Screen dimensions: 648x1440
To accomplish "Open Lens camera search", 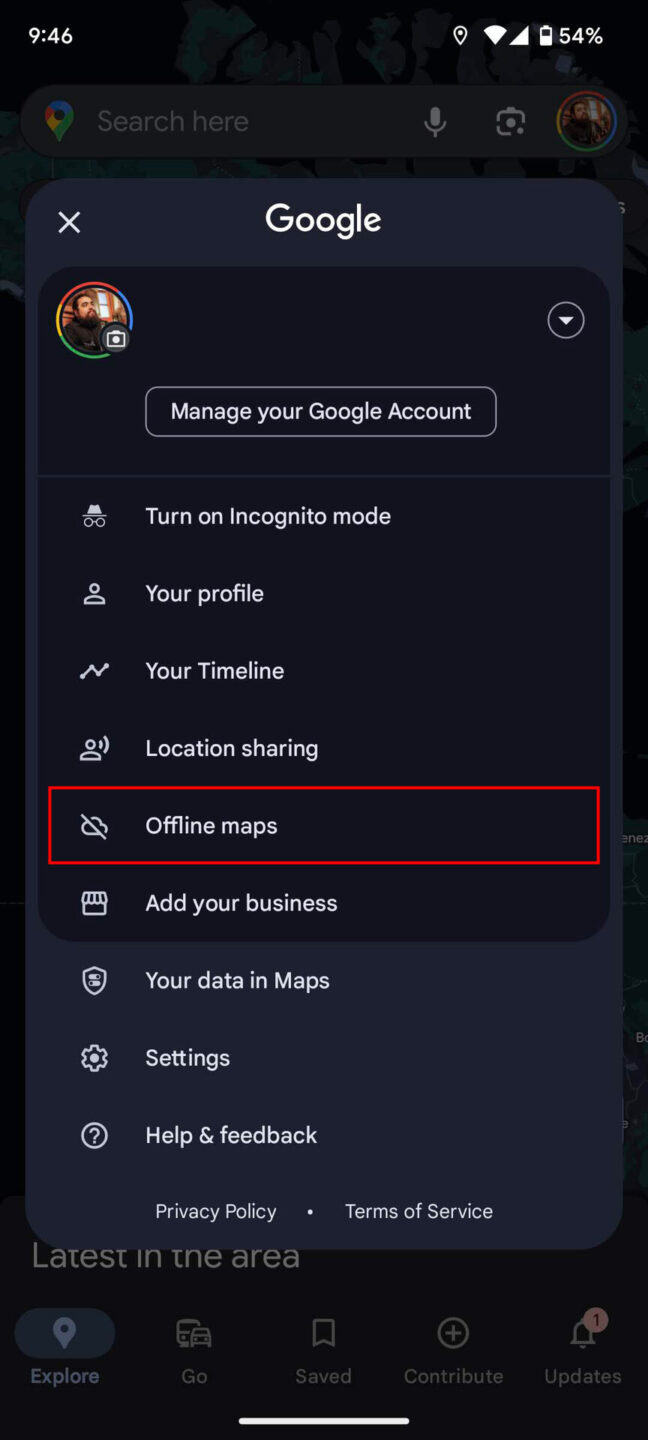I will [510, 120].
